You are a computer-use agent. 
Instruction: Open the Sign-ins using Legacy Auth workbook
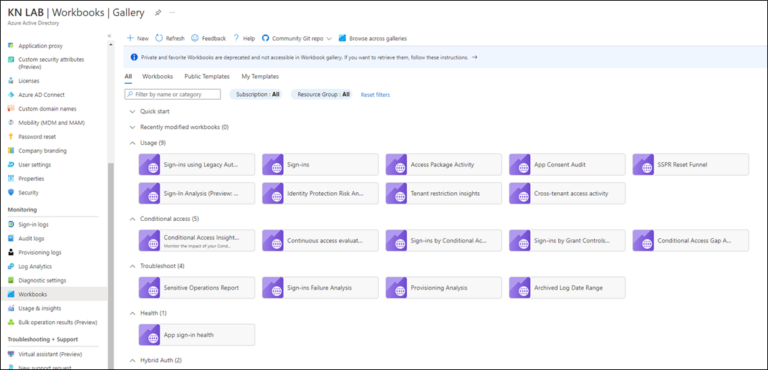tap(197, 165)
